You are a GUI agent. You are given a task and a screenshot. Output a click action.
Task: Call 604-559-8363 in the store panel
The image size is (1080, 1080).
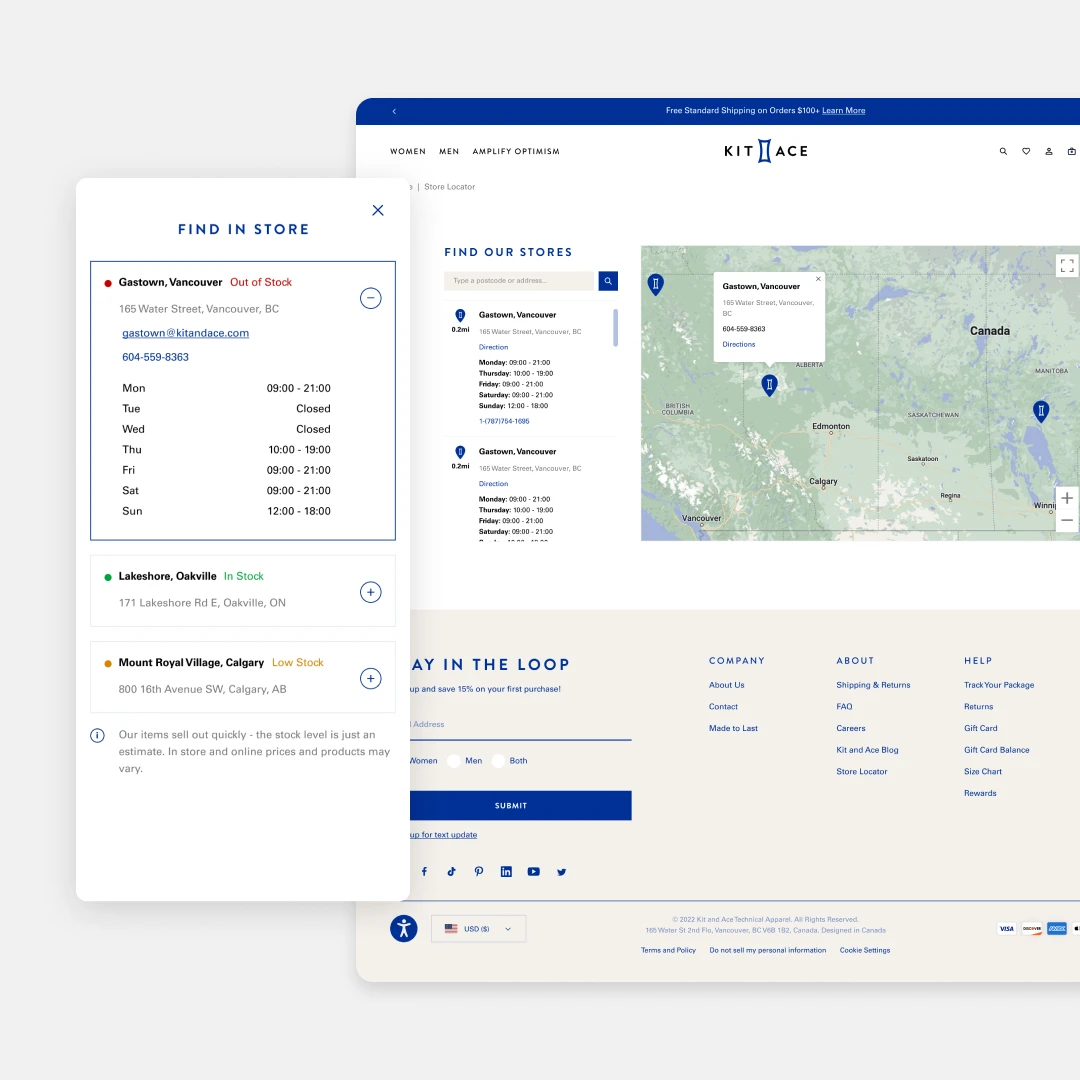155,357
